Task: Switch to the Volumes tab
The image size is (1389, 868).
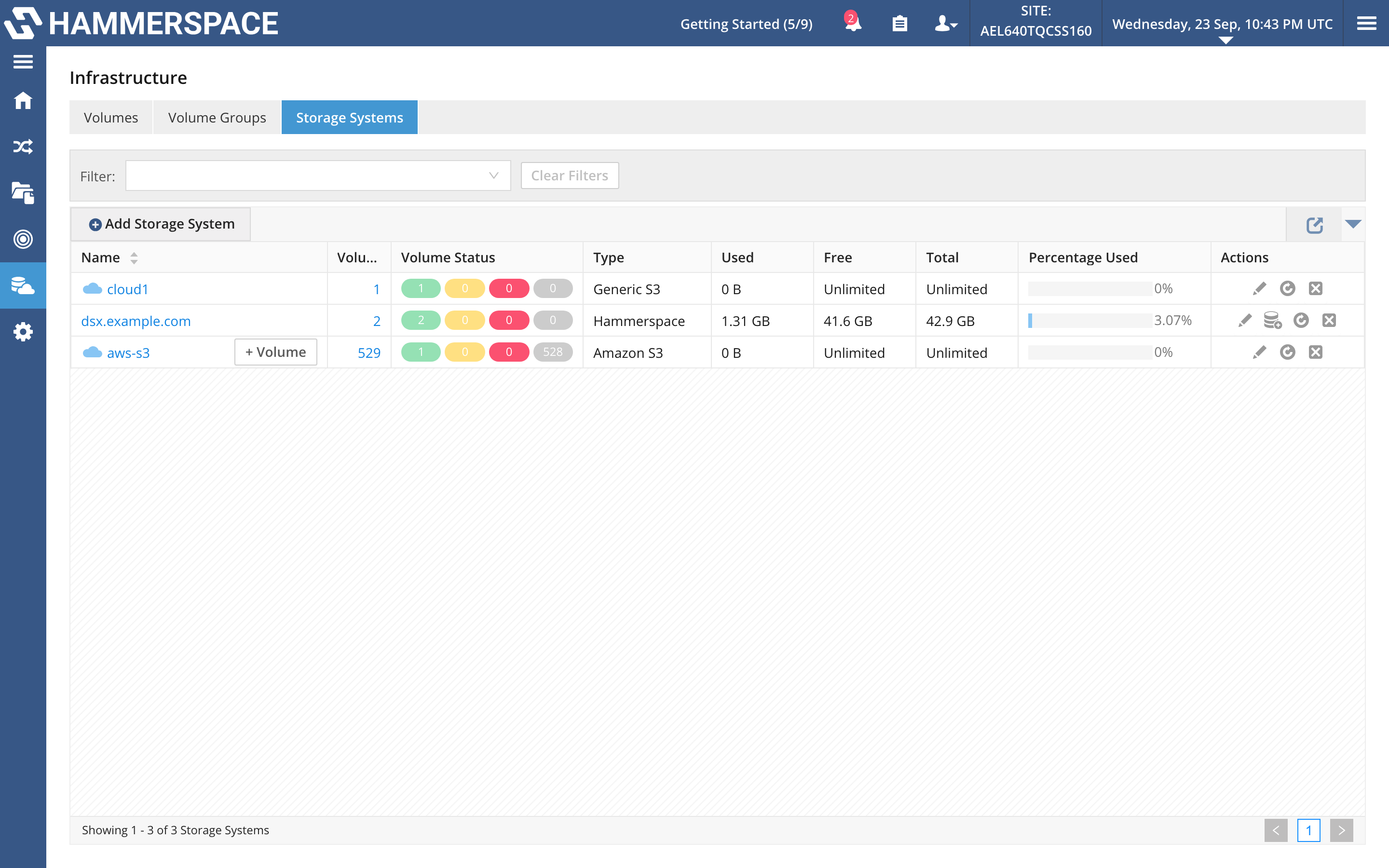Action: pyautogui.click(x=111, y=117)
